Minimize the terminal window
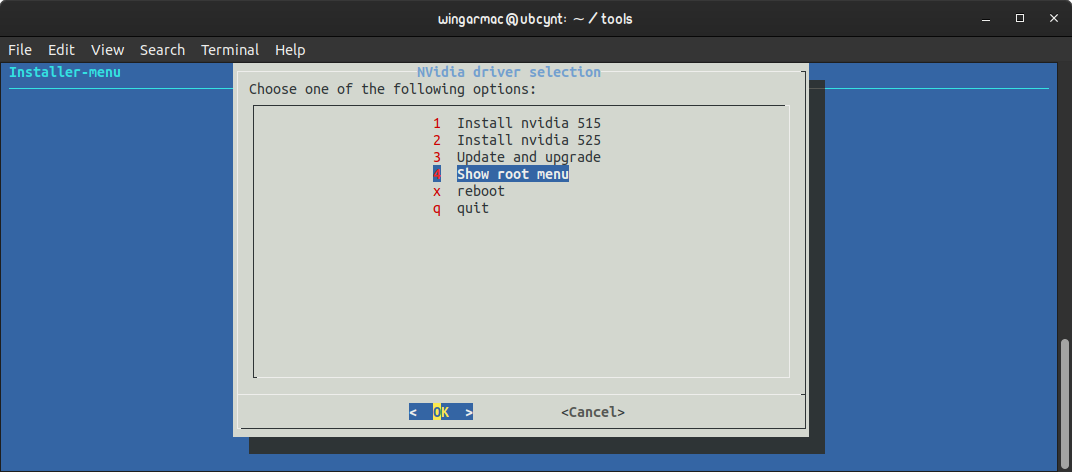This screenshot has height=472, width=1072. [x=987, y=19]
